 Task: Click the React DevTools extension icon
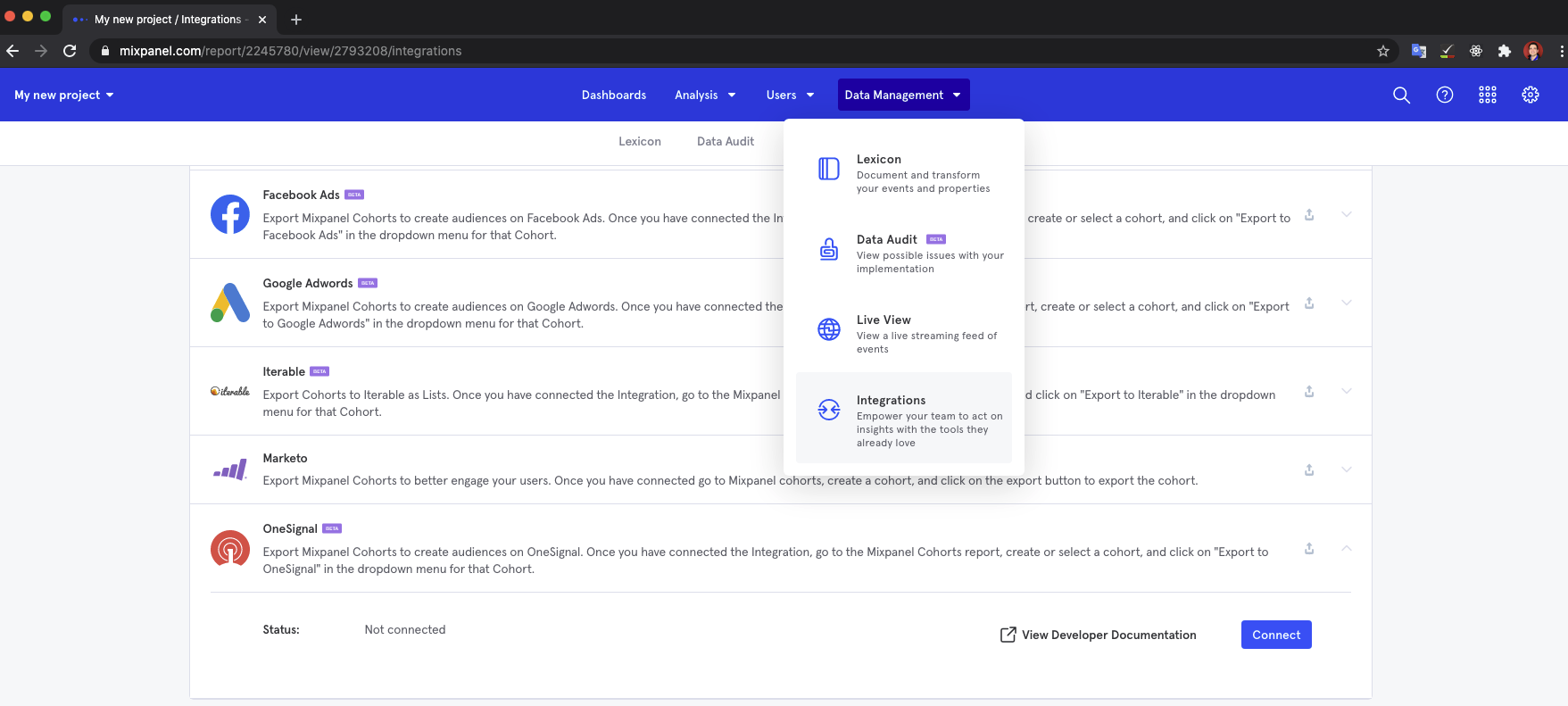[x=1476, y=51]
